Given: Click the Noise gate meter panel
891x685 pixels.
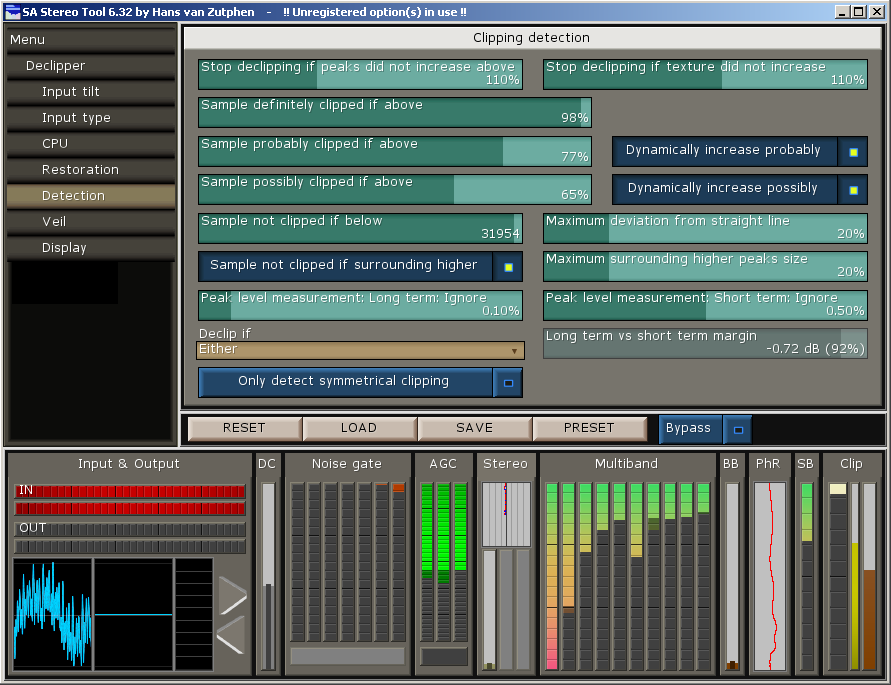Looking at the screenshot, I should [347, 564].
